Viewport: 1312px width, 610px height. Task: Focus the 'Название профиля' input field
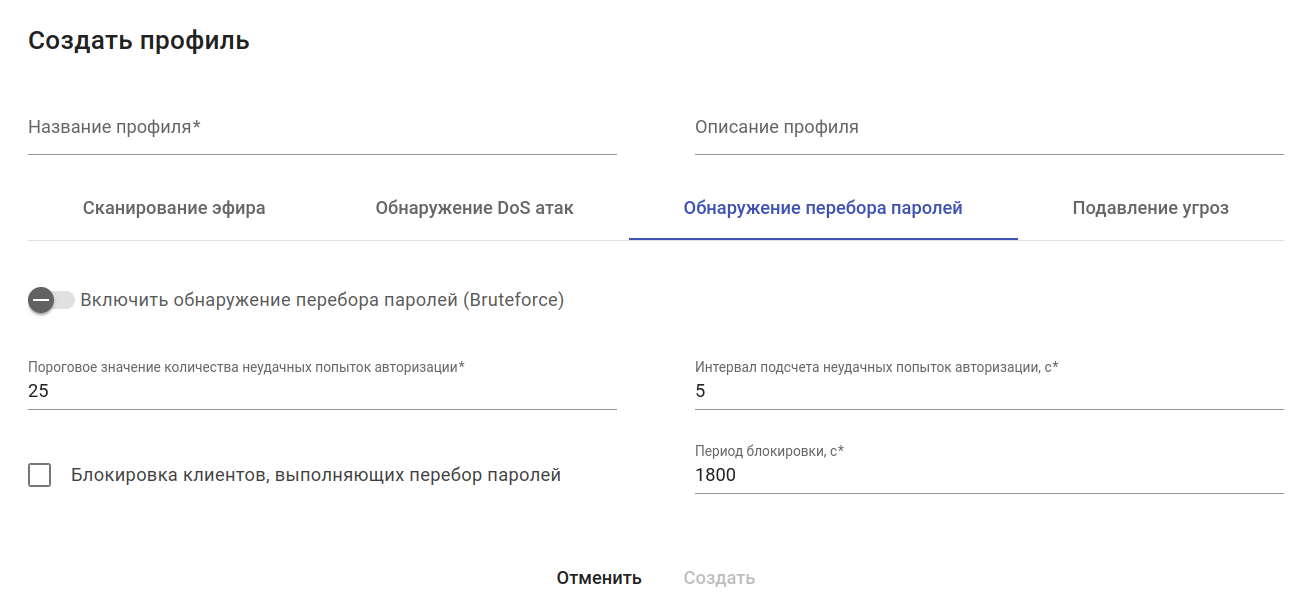pos(322,128)
